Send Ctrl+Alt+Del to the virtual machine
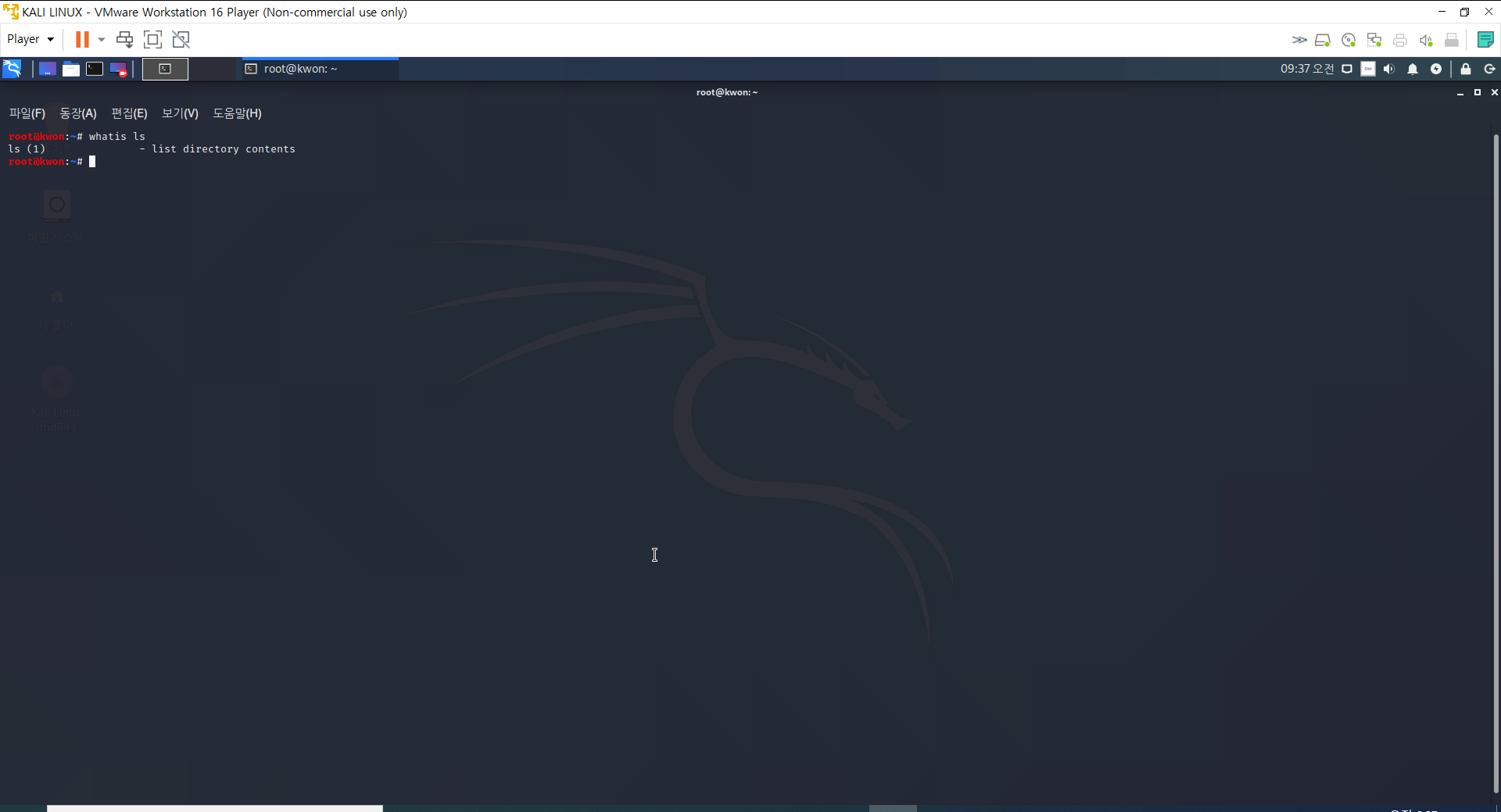Screen dimensions: 1501x812 [x=124, y=39]
